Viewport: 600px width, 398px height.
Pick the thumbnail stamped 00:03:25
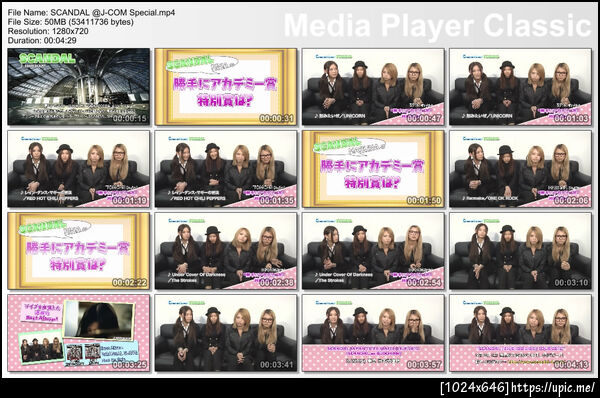coord(79,333)
